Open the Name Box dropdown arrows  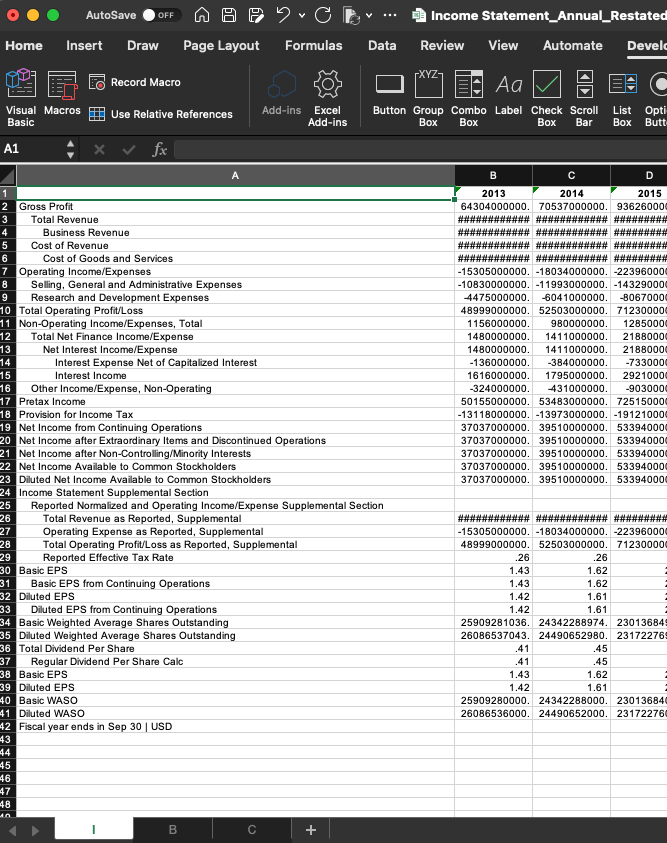tap(70, 149)
